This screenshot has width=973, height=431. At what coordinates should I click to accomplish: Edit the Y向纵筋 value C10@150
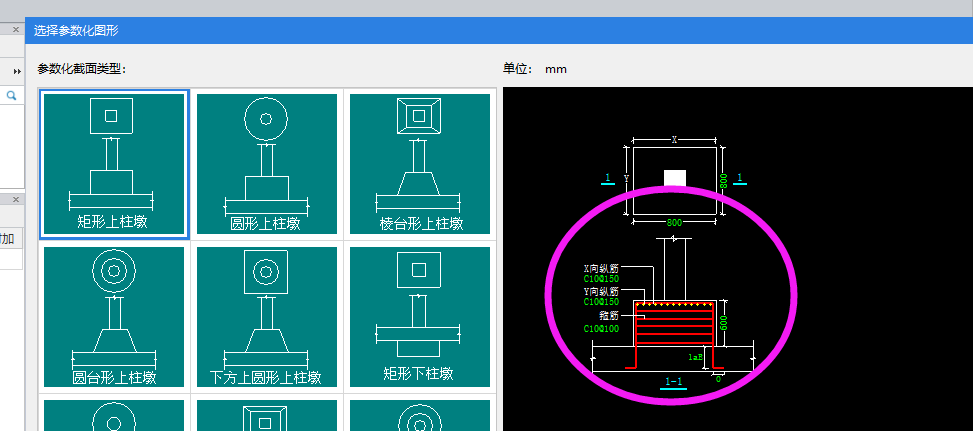point(601,301)
